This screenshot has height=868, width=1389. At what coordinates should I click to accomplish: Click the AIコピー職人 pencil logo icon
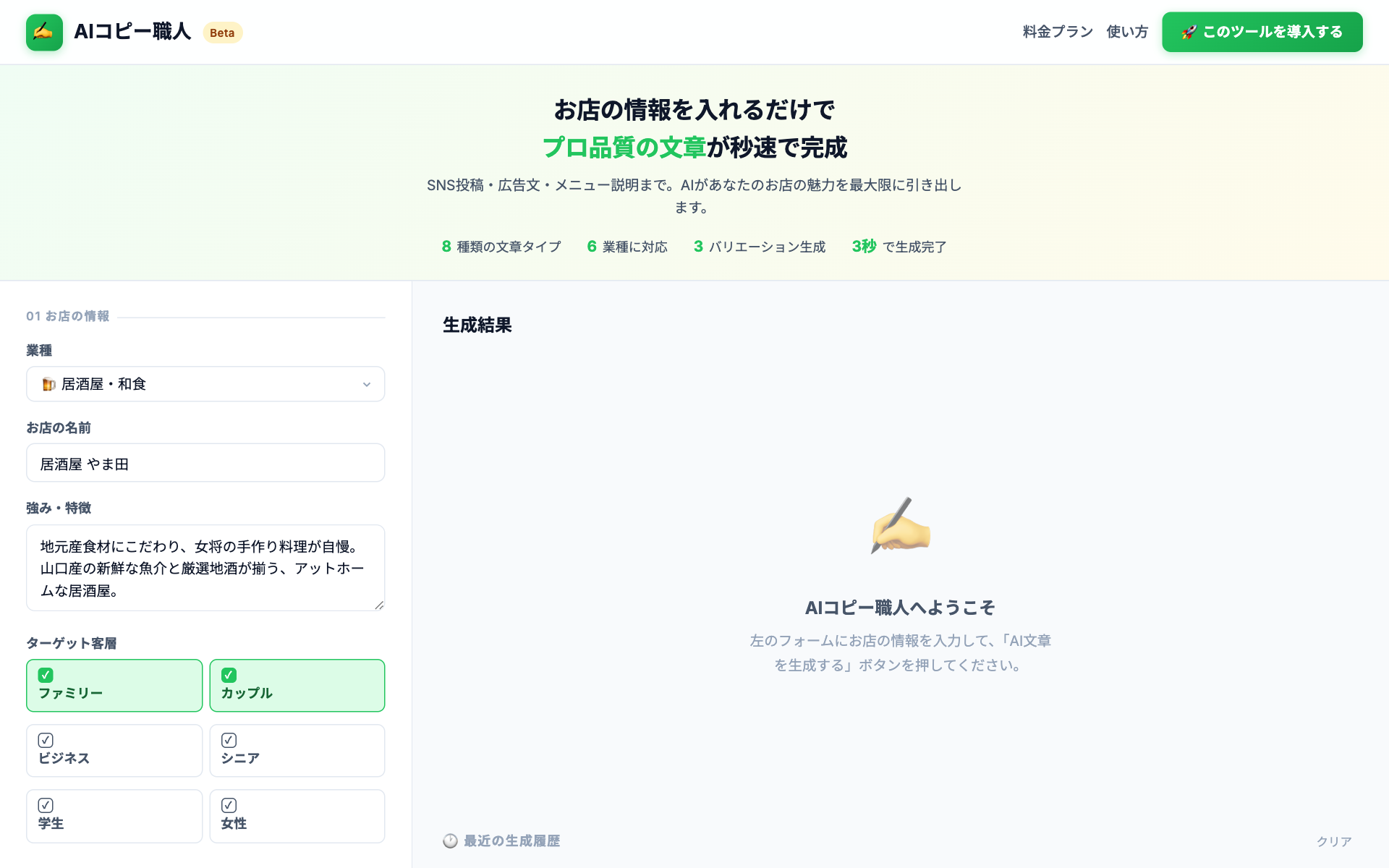pyautogui.click(x=44, y=32)
